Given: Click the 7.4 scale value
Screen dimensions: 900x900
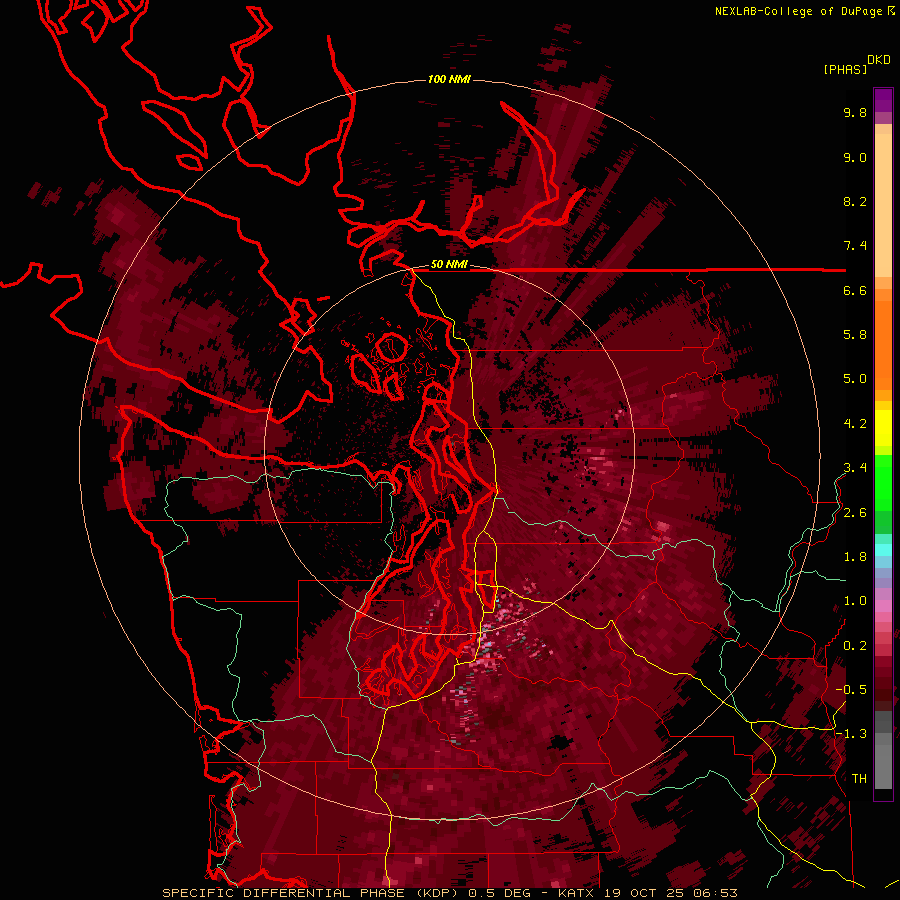Looking at the screenshot, I should coord(855,246).
